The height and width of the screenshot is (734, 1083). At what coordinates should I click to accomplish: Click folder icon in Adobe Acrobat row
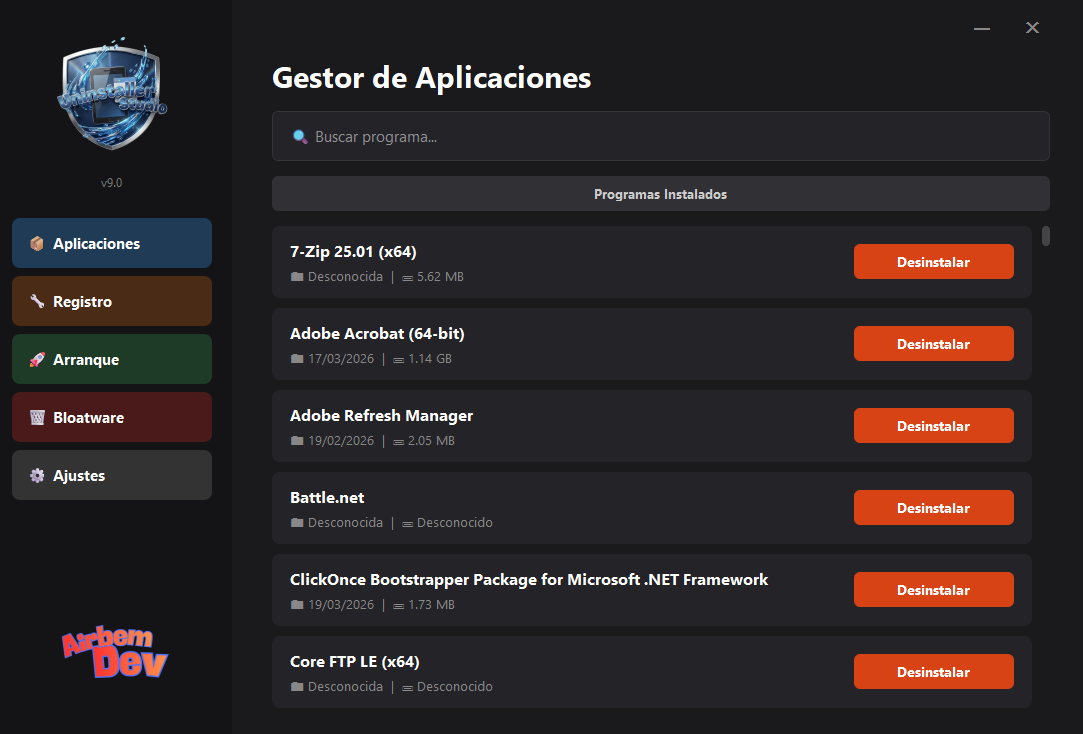[x=297, y=359]
